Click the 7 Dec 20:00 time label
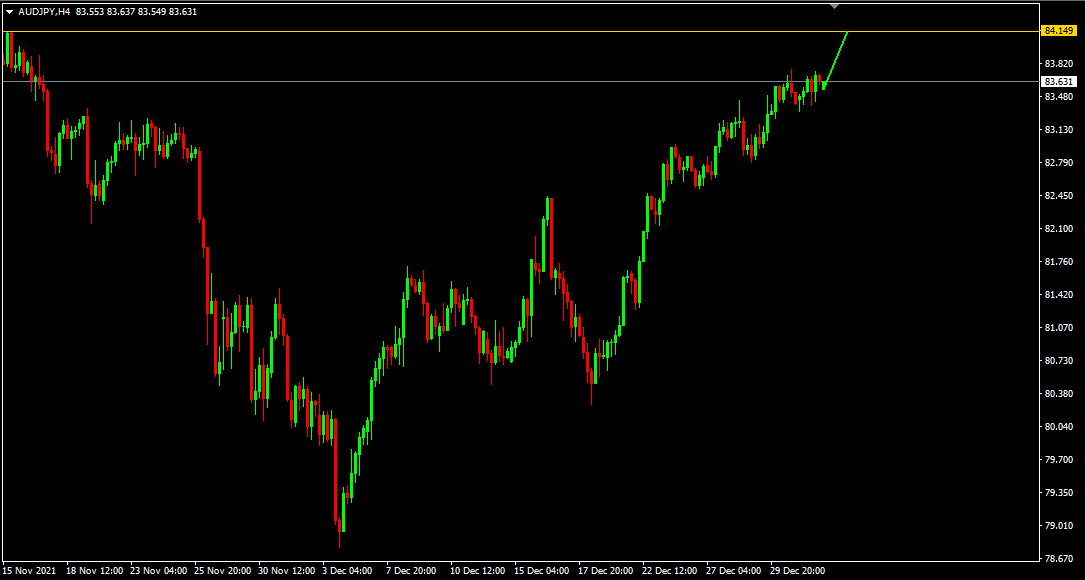 (x=411, y=571)
